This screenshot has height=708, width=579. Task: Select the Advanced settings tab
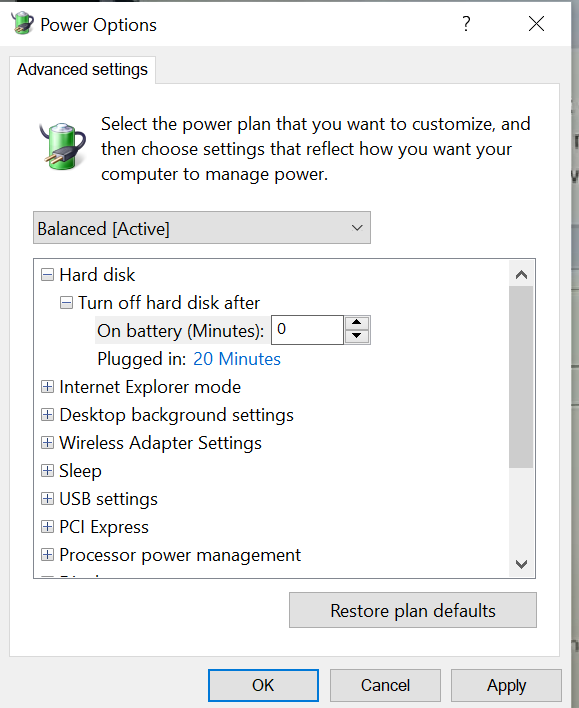[82, 70]
